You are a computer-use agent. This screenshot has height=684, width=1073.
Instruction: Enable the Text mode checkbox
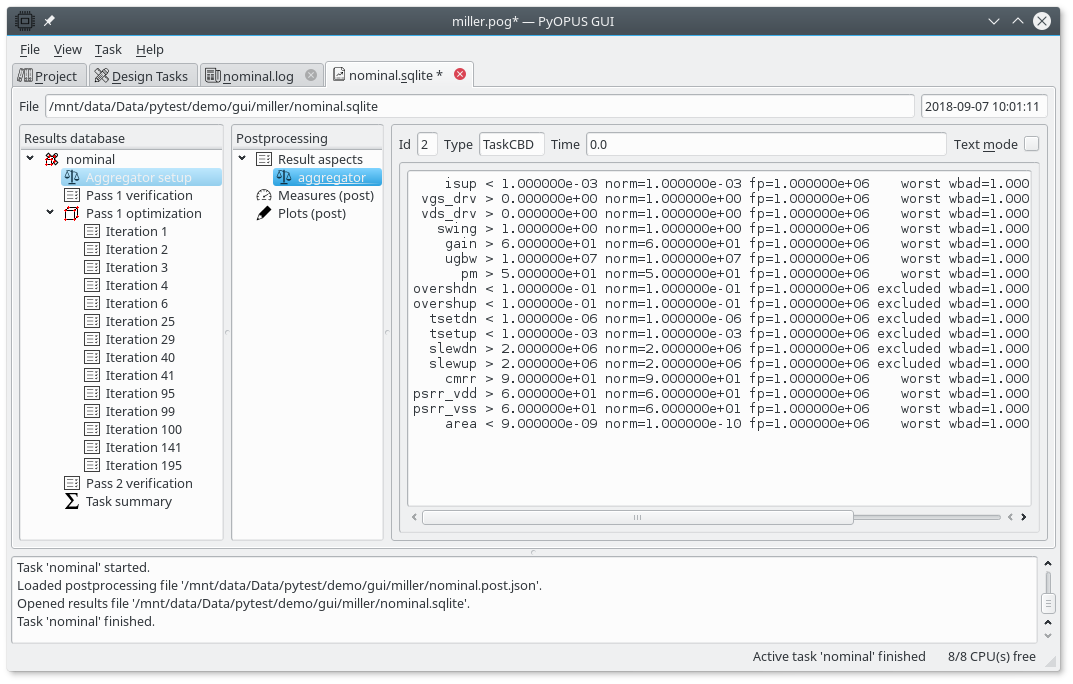point(1031,144)
